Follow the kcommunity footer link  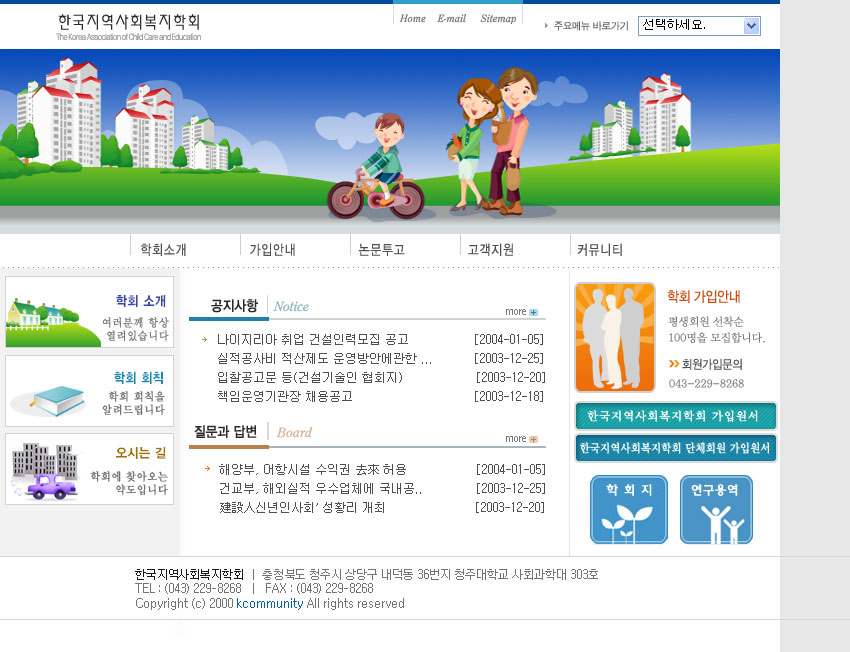tap(269, 604)
